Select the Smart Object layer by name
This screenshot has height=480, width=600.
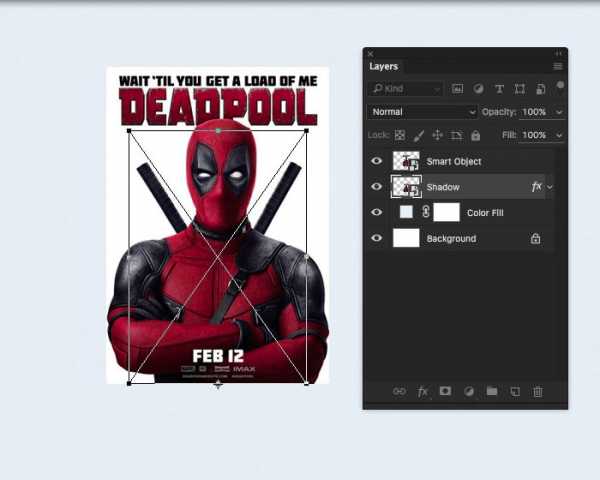tap(454, 161)
